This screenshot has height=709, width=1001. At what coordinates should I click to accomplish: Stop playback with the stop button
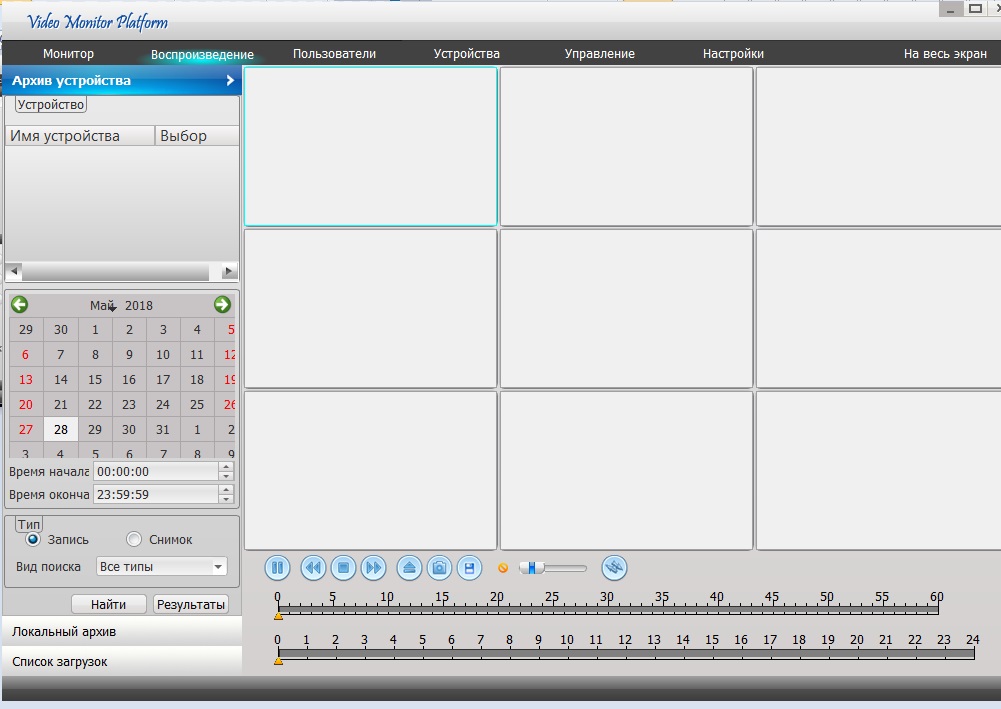(x=343, y=568)
